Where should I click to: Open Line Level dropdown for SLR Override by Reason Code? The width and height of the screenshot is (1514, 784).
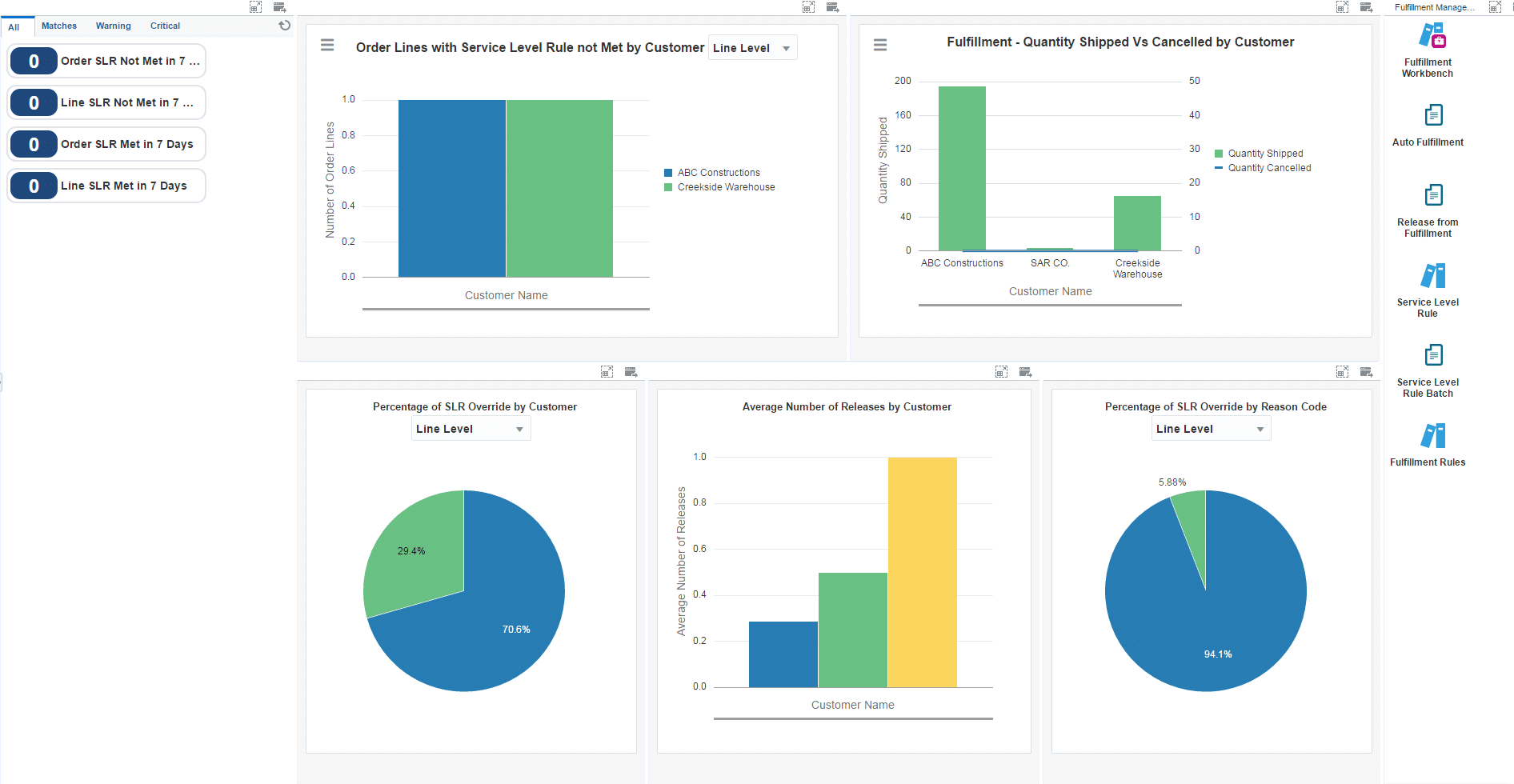click(x=1211, y=428)
